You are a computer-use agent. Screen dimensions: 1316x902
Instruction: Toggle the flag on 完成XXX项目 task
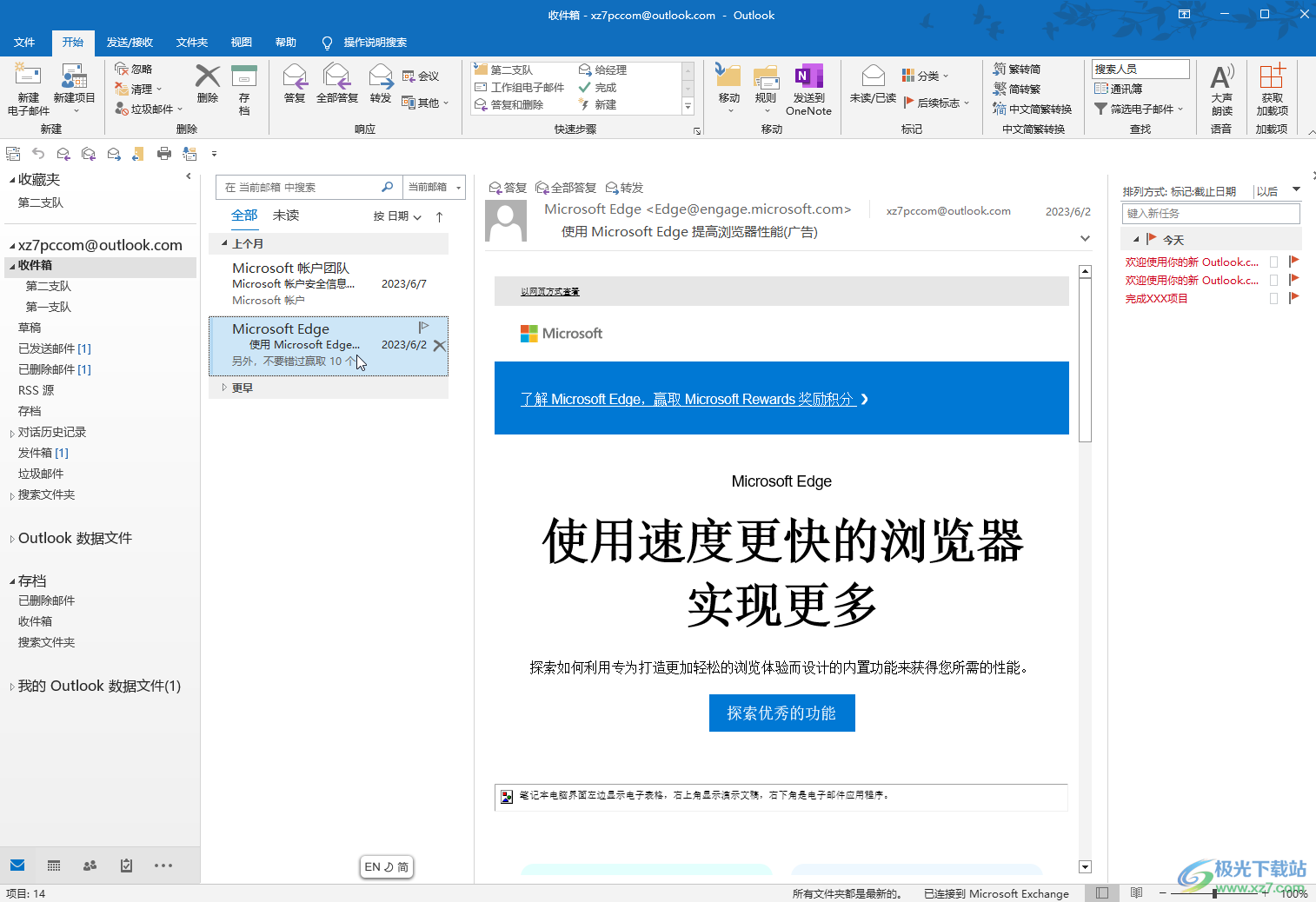[1293, 298]
